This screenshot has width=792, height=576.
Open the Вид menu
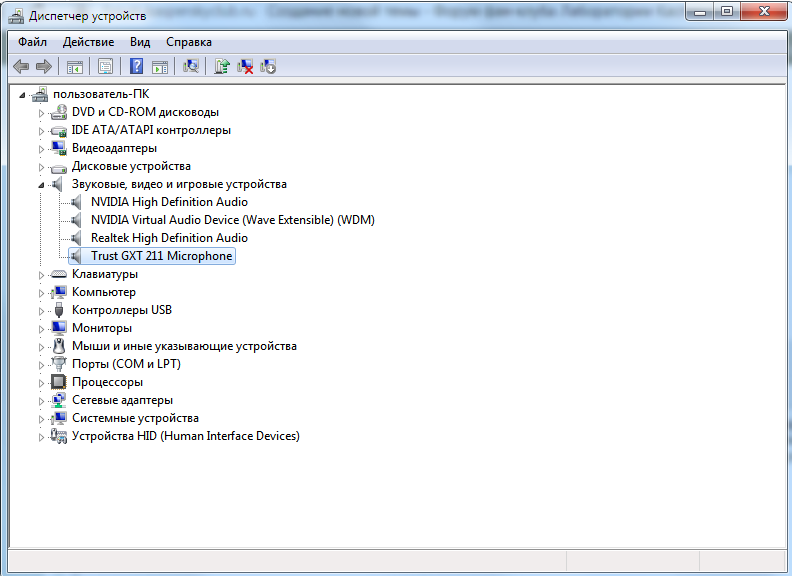pyautogui.click(x=140, y=42)
